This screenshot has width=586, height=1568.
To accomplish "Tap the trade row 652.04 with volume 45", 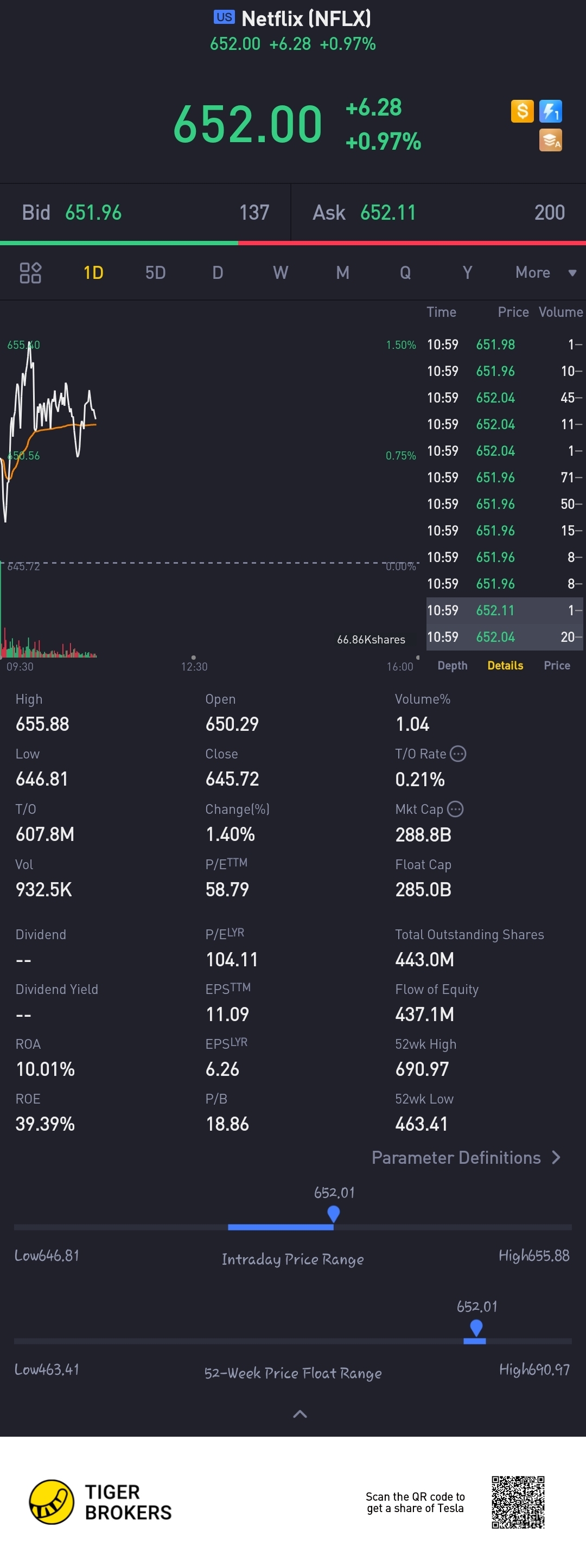I will coord(505,398).
